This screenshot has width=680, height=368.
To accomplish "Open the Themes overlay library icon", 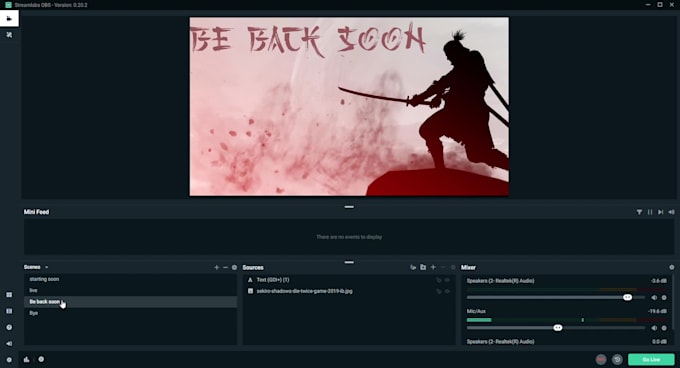I will pos(9,35).
